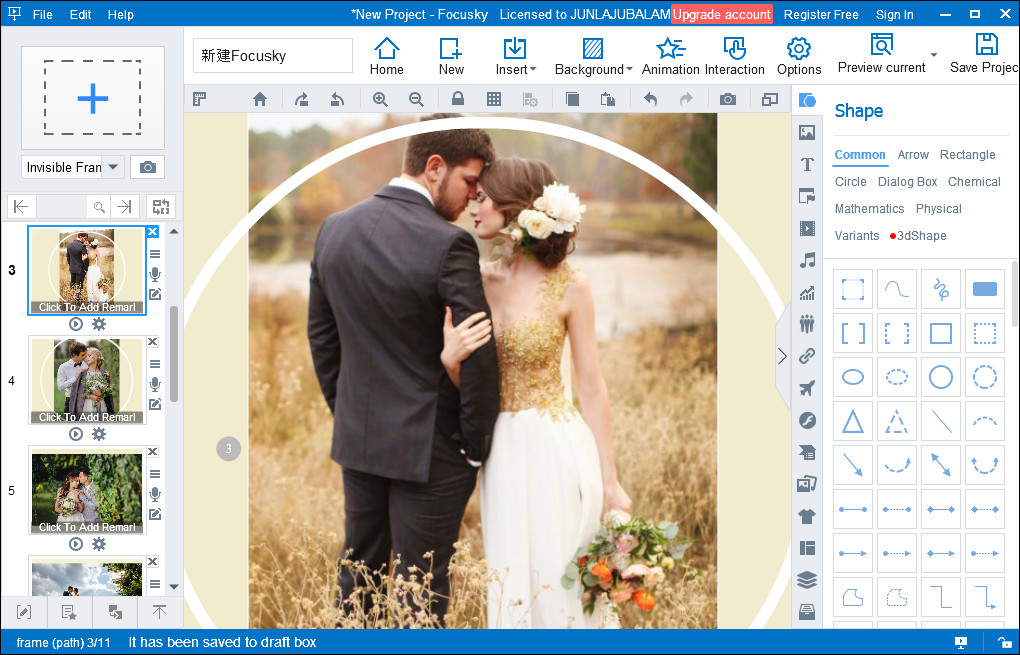Open the gear settings for frame 5
The width and height of the screenshot is (1020, 655).
tap(99, 544)
